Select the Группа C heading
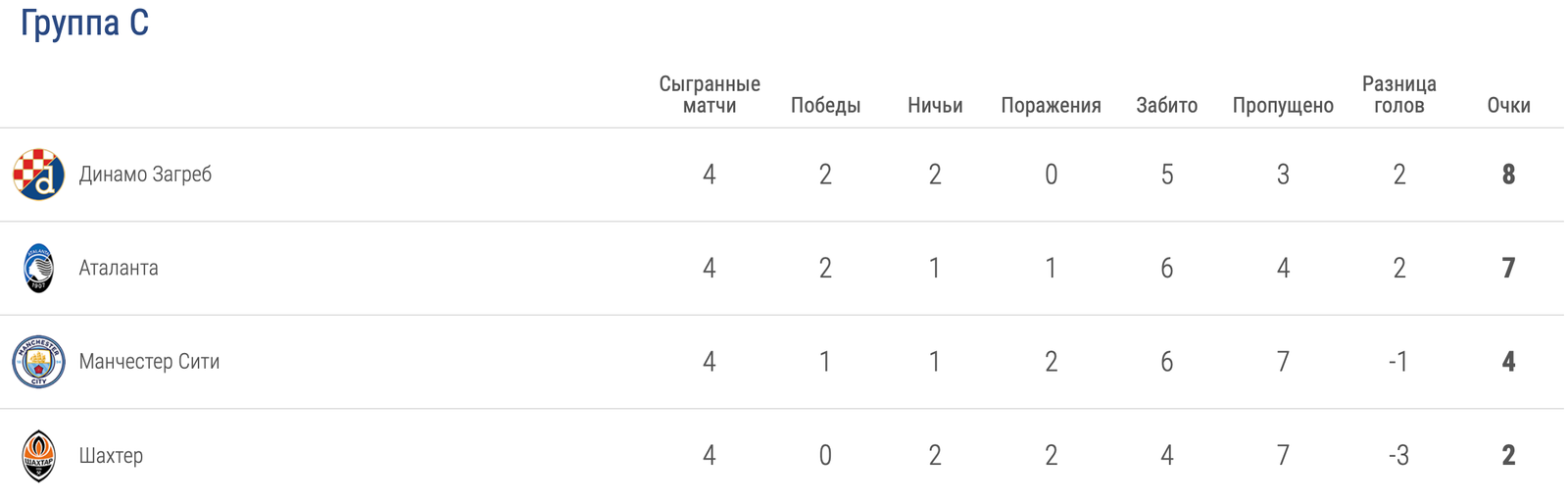This screenshot has width=1568, height=503. tap(84, 23)
